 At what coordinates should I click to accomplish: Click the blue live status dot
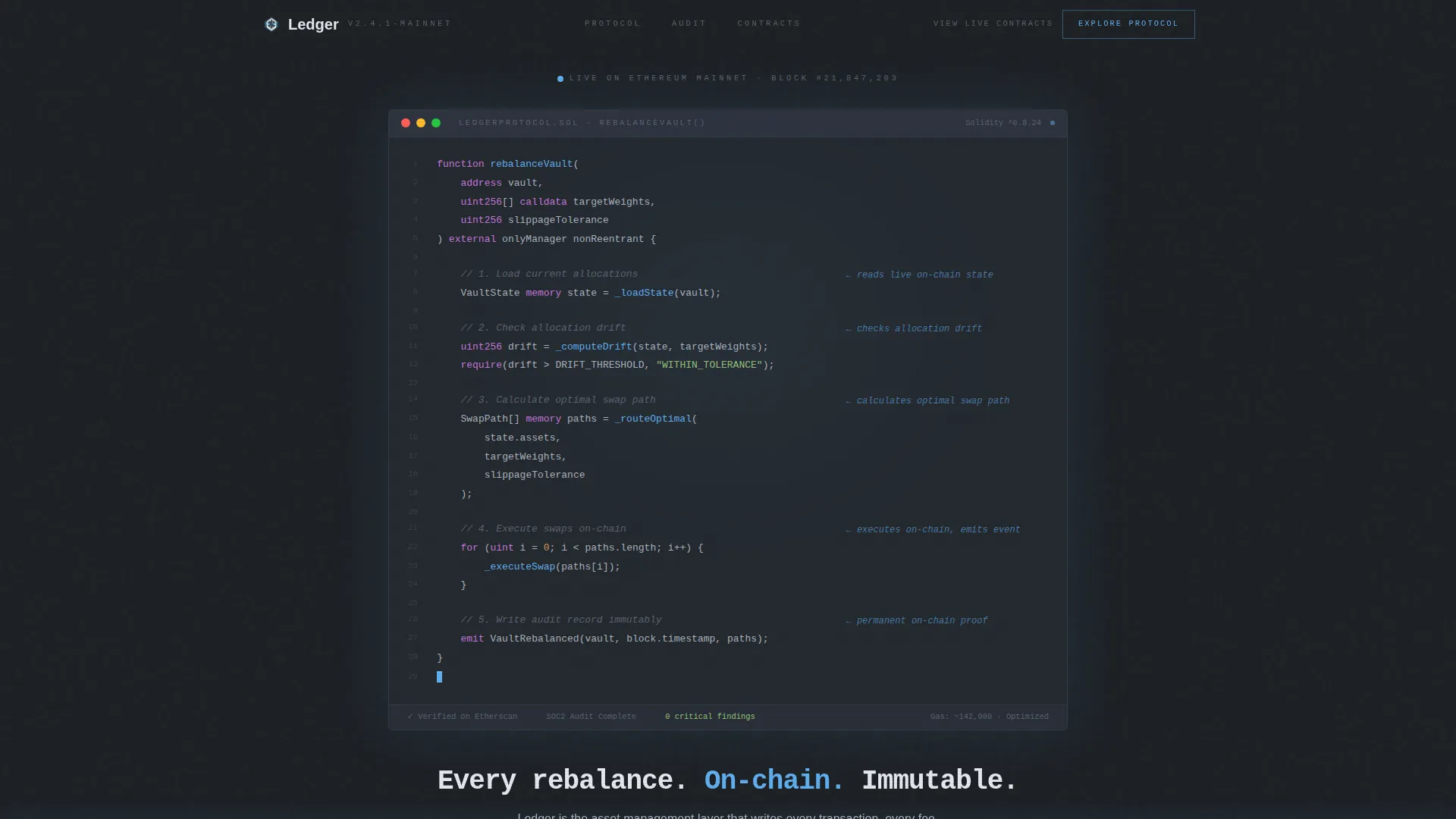560,79
